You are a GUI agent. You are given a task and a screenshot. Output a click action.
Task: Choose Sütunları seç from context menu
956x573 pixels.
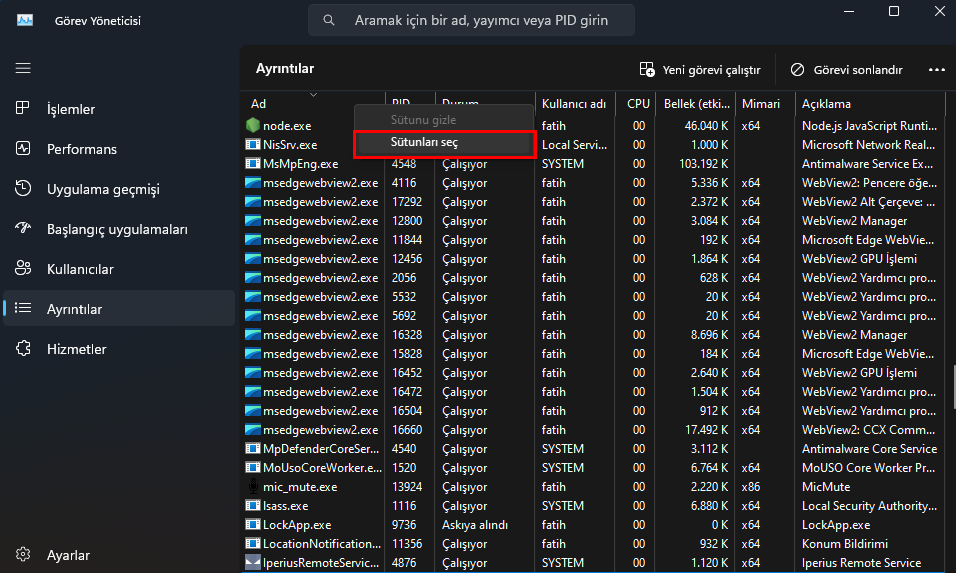point(443,142)
